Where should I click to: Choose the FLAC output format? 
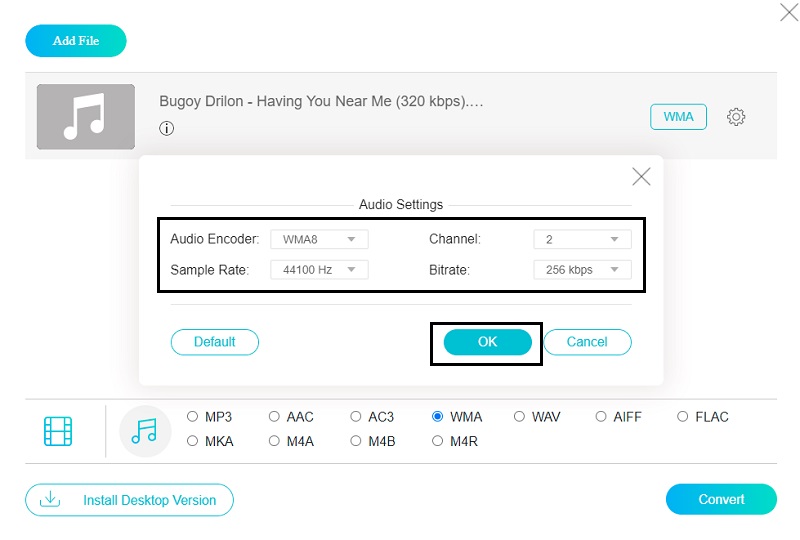click(x=684, y=417)
